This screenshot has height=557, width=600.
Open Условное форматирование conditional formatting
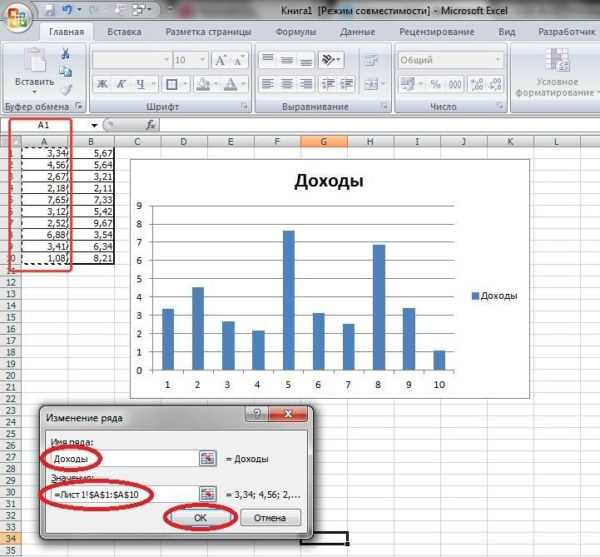click(x=556, y=73)
